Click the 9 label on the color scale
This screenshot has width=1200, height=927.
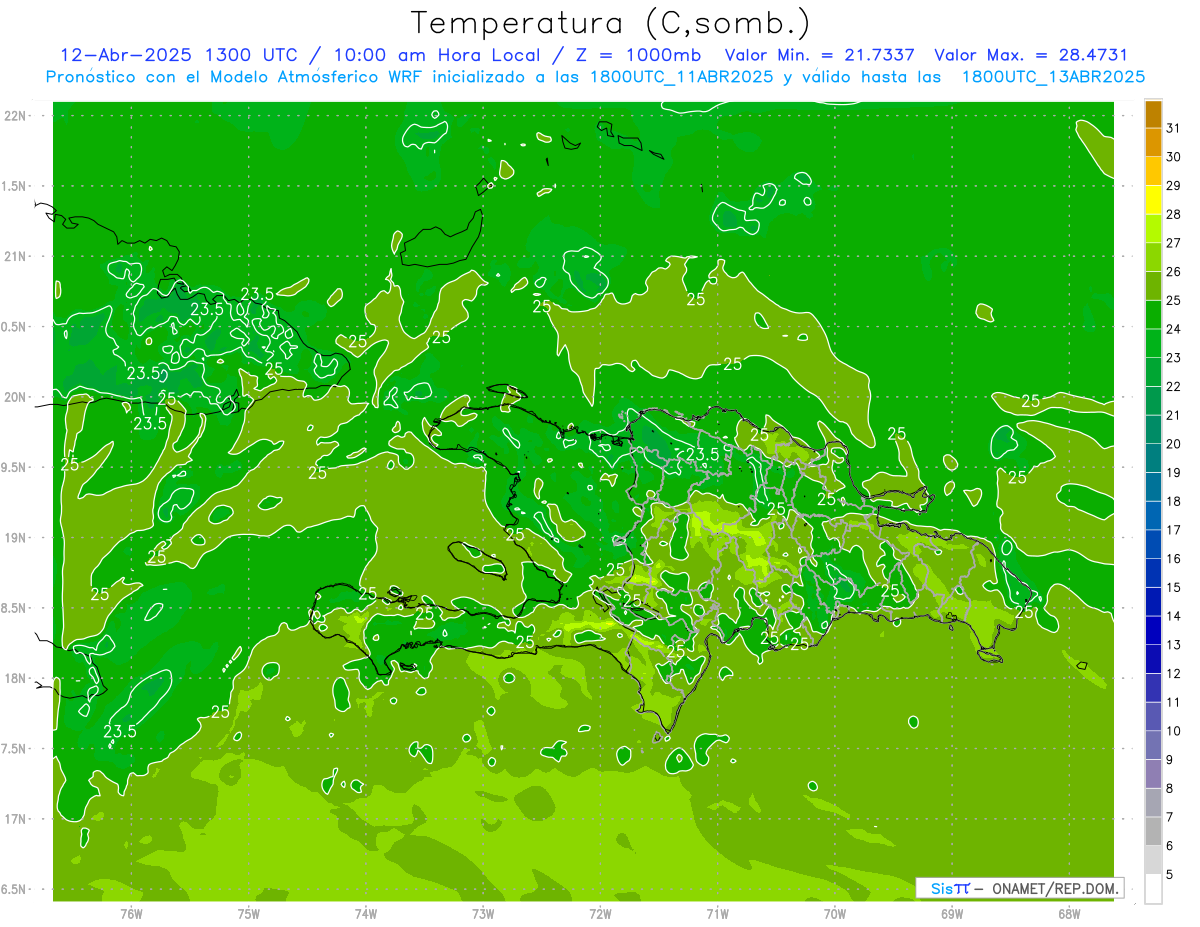point(1170,760)
